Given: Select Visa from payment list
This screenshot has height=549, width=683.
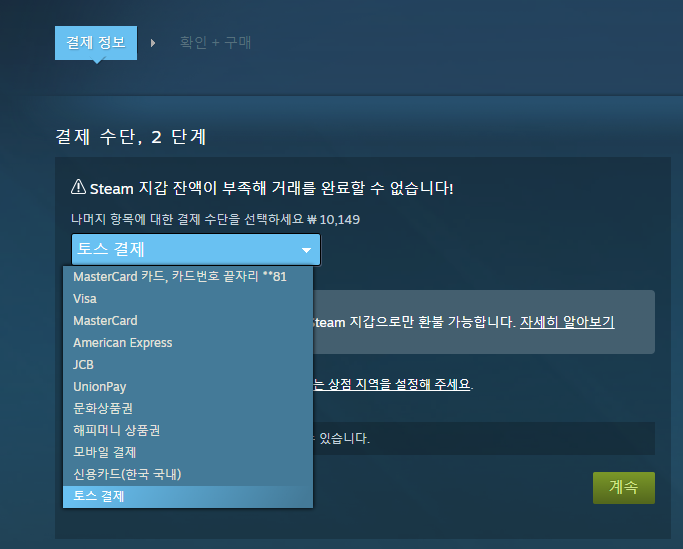Looking at the screenshot, I should pyautogui.click(x=188, y=299).
